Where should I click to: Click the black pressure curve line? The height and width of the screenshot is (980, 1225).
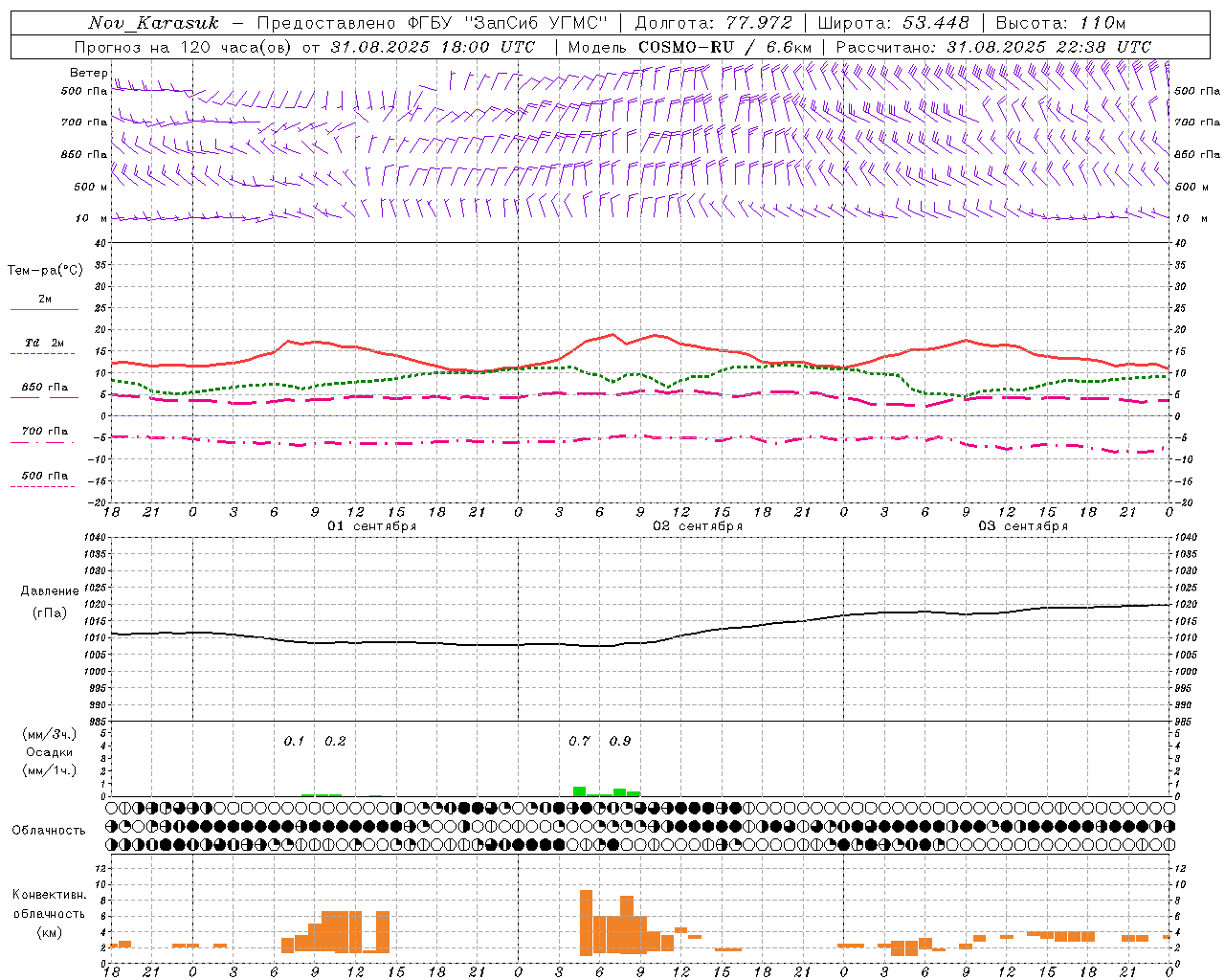pos(641,642)
